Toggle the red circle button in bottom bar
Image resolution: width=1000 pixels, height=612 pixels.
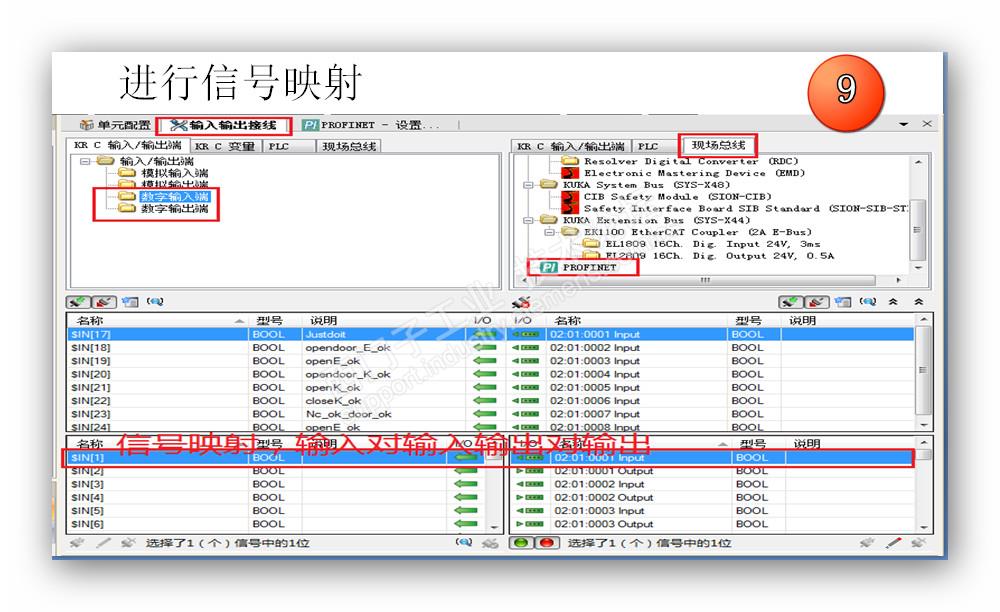click(x=547, y=543)
